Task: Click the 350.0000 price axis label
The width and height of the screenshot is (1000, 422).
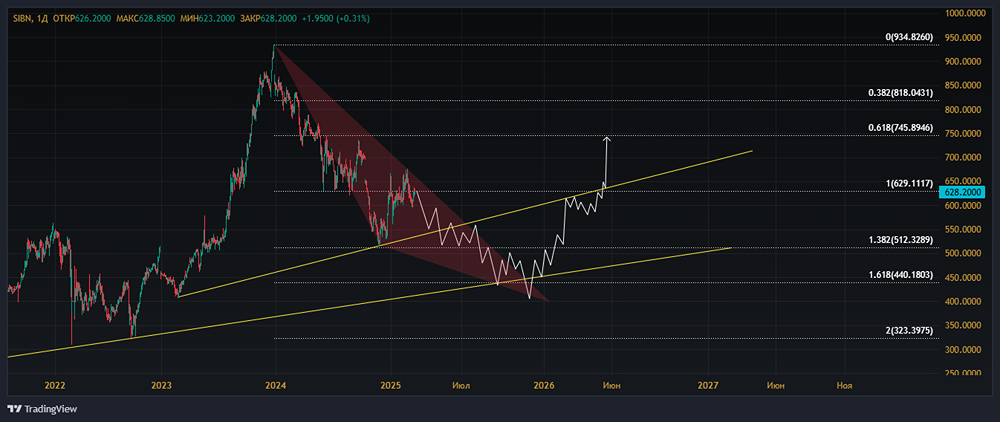Action: [x=964, y=326]
